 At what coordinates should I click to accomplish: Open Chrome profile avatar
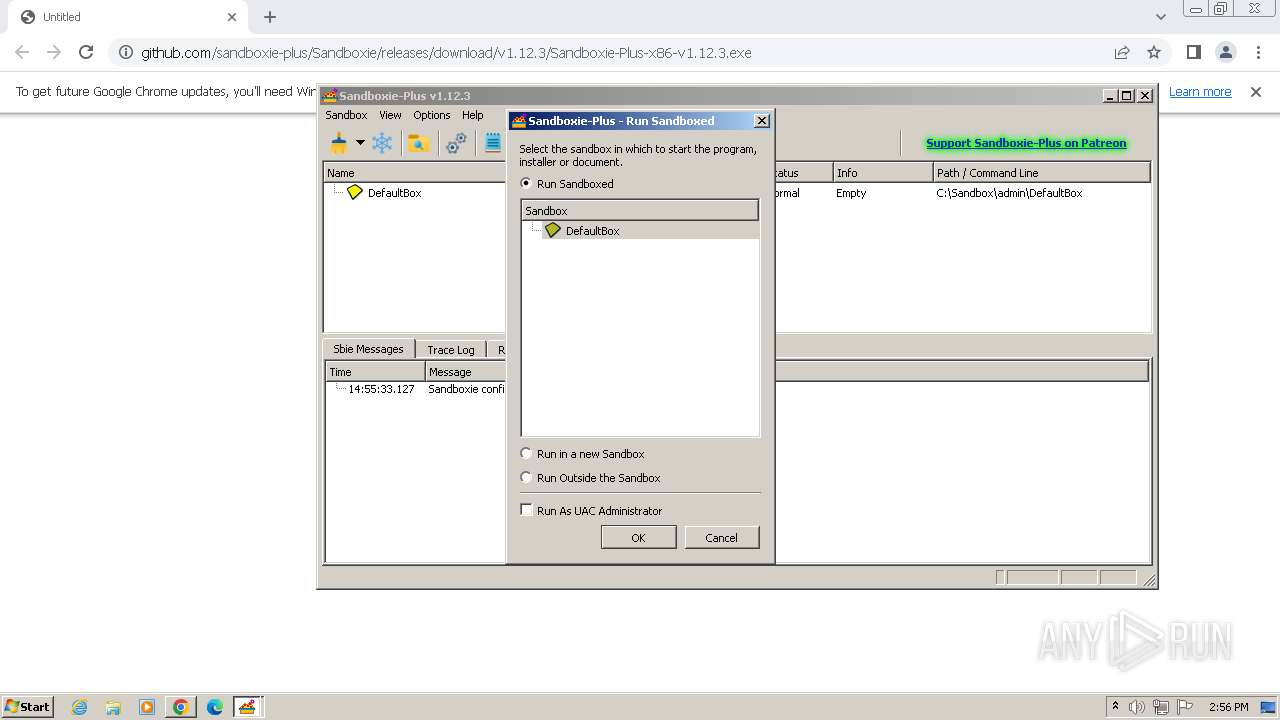[1226, 52]
